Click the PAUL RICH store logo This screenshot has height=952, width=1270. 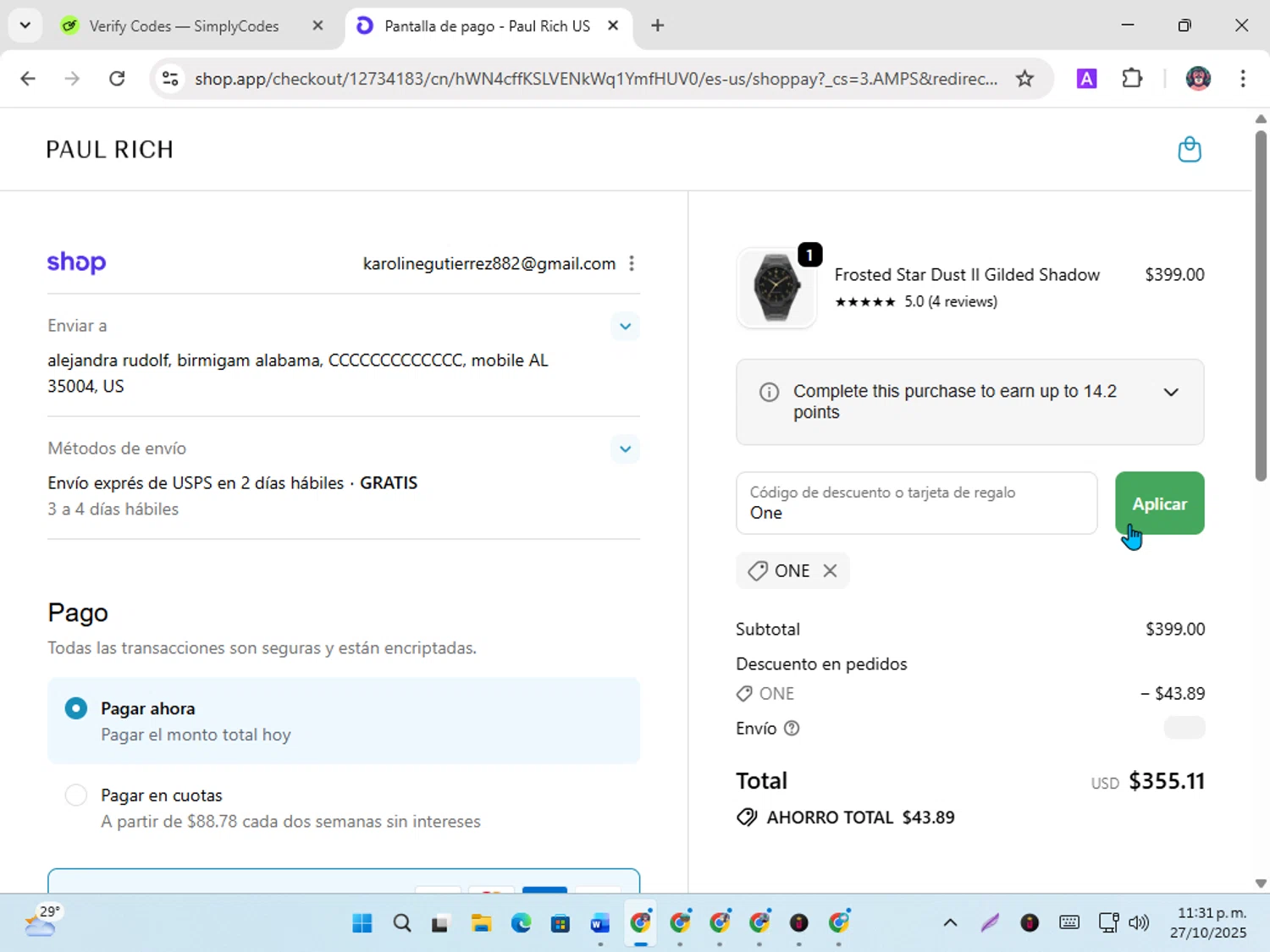coord(110,150)
